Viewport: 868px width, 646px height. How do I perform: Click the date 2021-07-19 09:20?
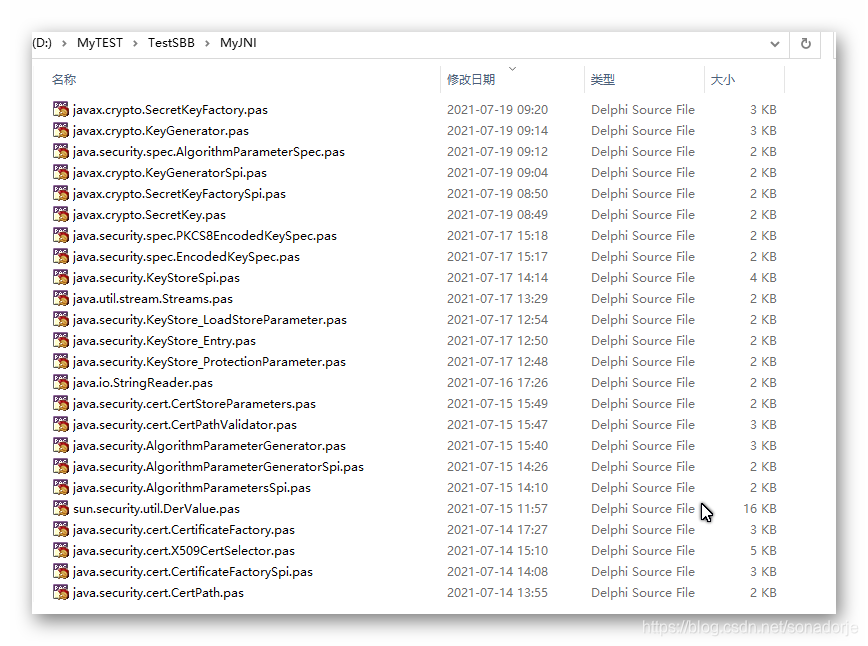click(x=497, y=110)
